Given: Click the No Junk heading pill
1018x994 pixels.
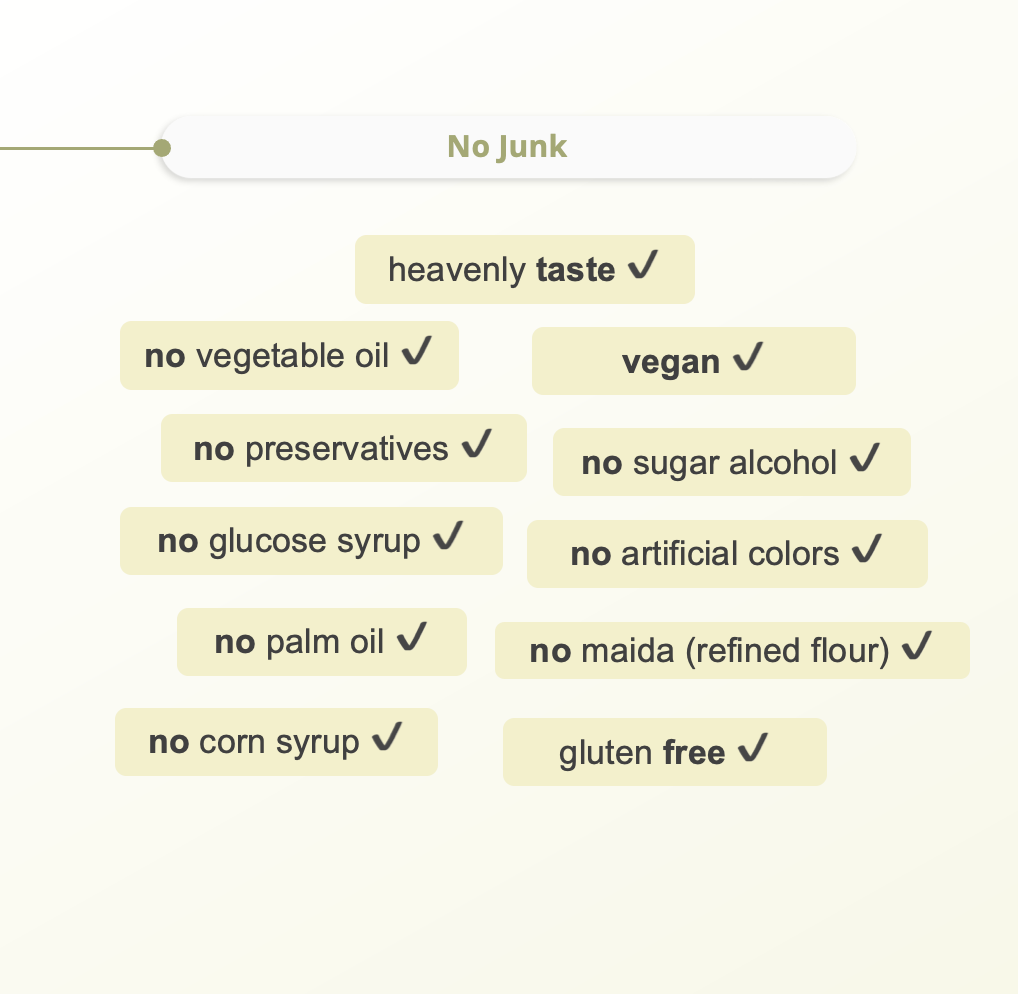Looking at the screenshot, I should click(507, 148).
